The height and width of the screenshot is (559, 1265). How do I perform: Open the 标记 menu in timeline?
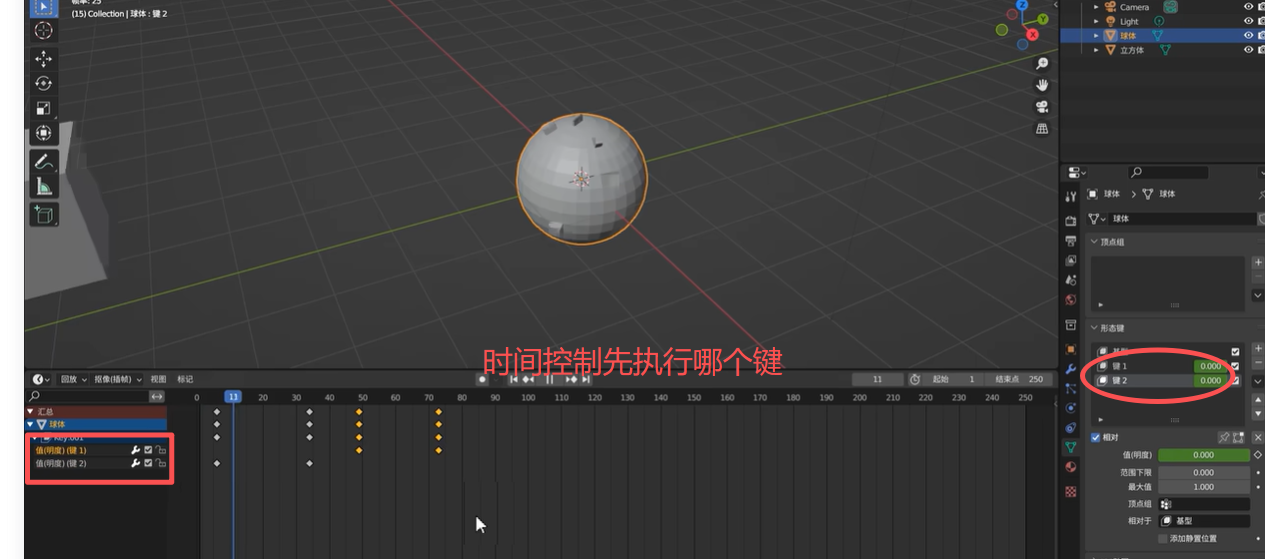pyautogui.click(x=185, y=379)
